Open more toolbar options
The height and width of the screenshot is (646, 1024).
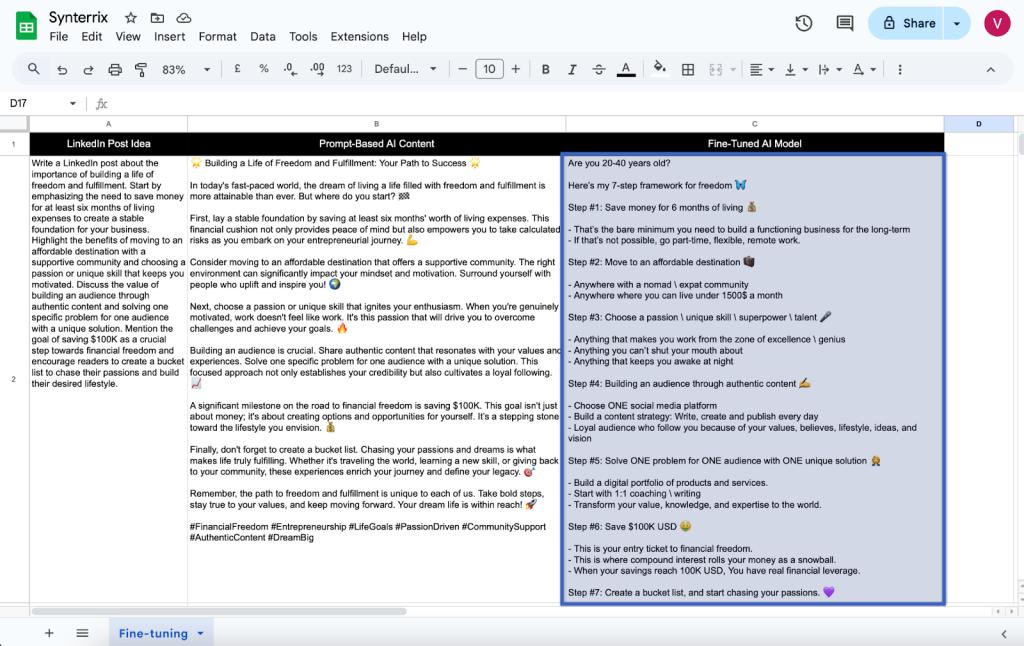900,69
